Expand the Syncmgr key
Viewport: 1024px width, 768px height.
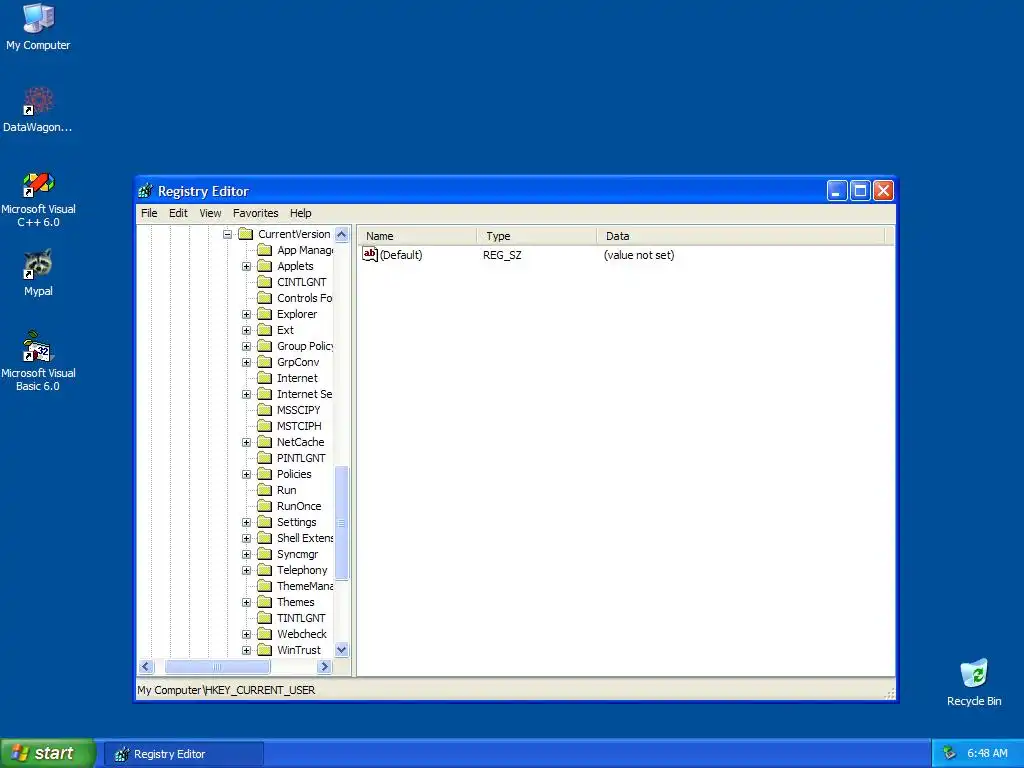point(246,554)
